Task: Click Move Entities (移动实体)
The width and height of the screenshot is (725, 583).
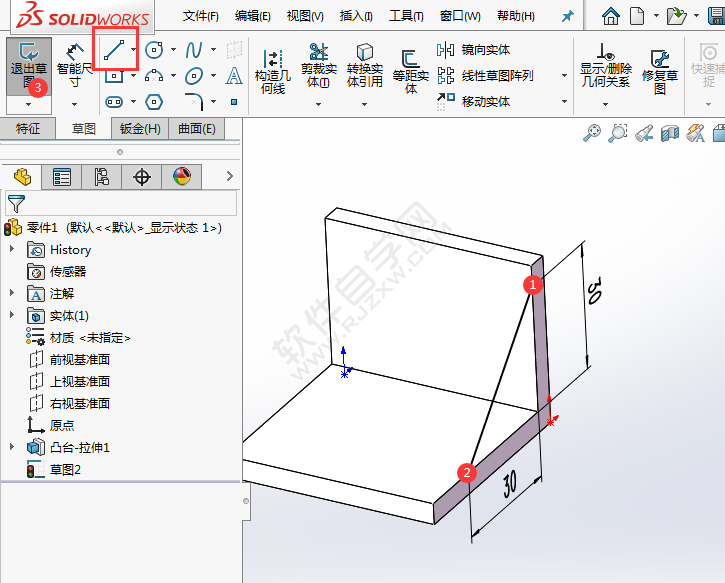Action: coord(473,101)
